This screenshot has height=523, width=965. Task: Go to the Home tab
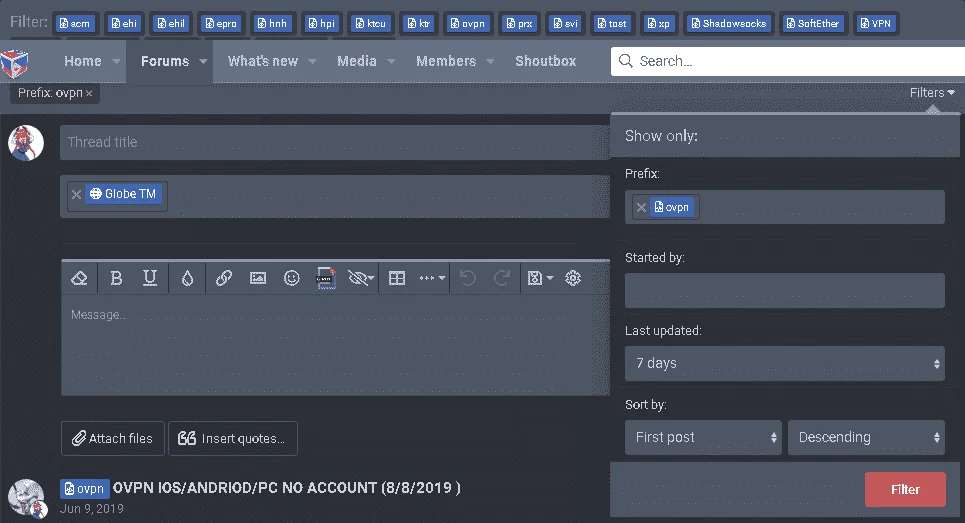(x=82, y=62)
